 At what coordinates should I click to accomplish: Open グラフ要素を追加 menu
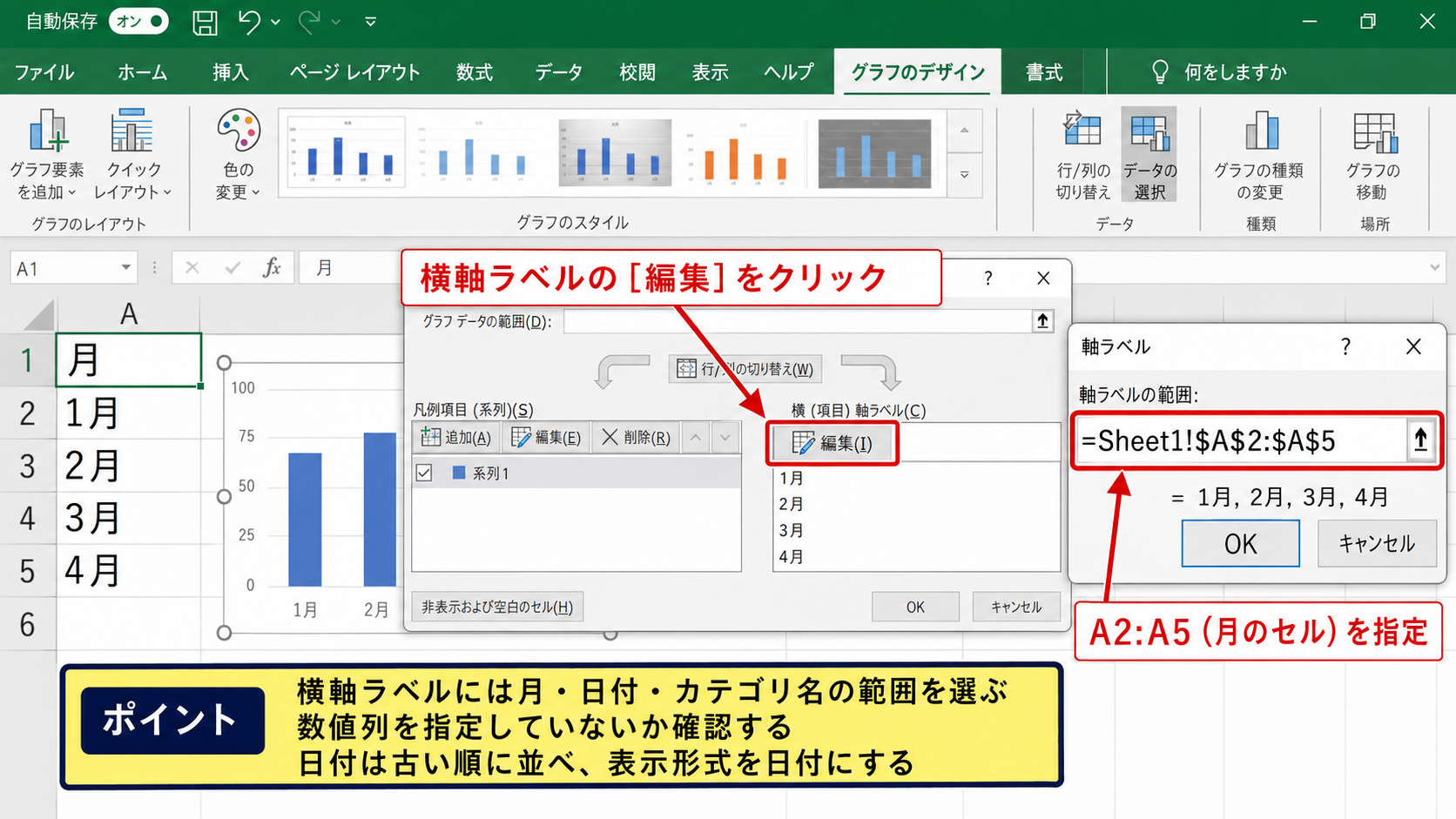point(47,155)
